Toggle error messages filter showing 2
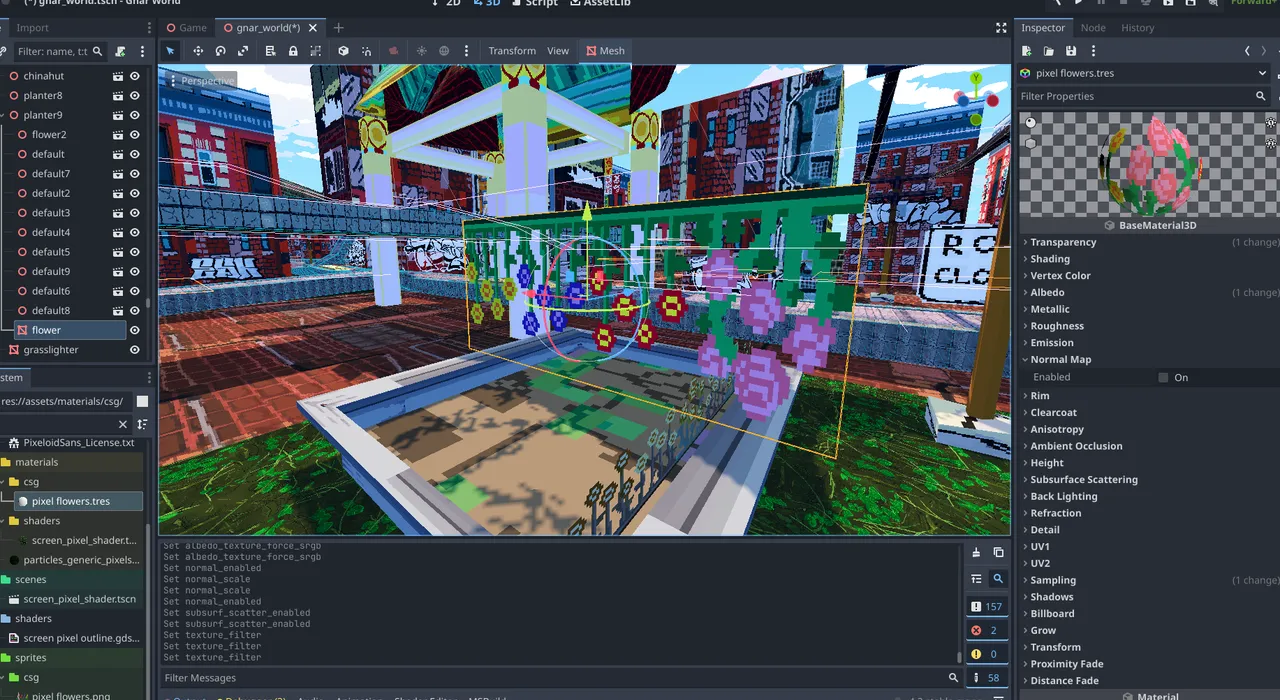This screenshot has height=700, width=1280. point(986,631)
